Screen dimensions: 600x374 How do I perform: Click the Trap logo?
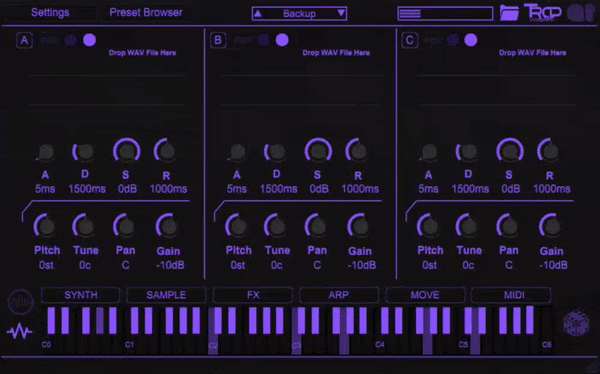[x=543, y=13]
